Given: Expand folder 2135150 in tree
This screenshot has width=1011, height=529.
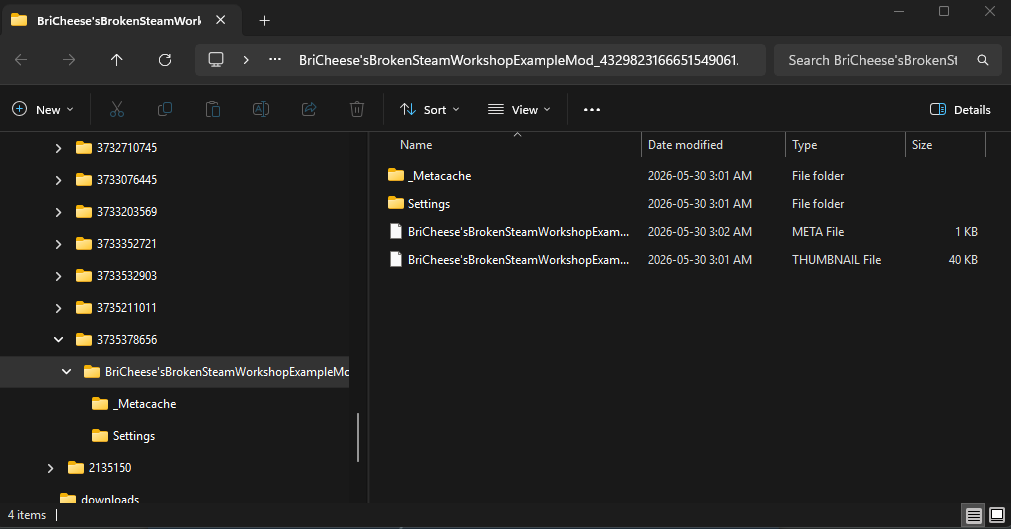Looking at the screenshot, I should [x=50, y=468].
